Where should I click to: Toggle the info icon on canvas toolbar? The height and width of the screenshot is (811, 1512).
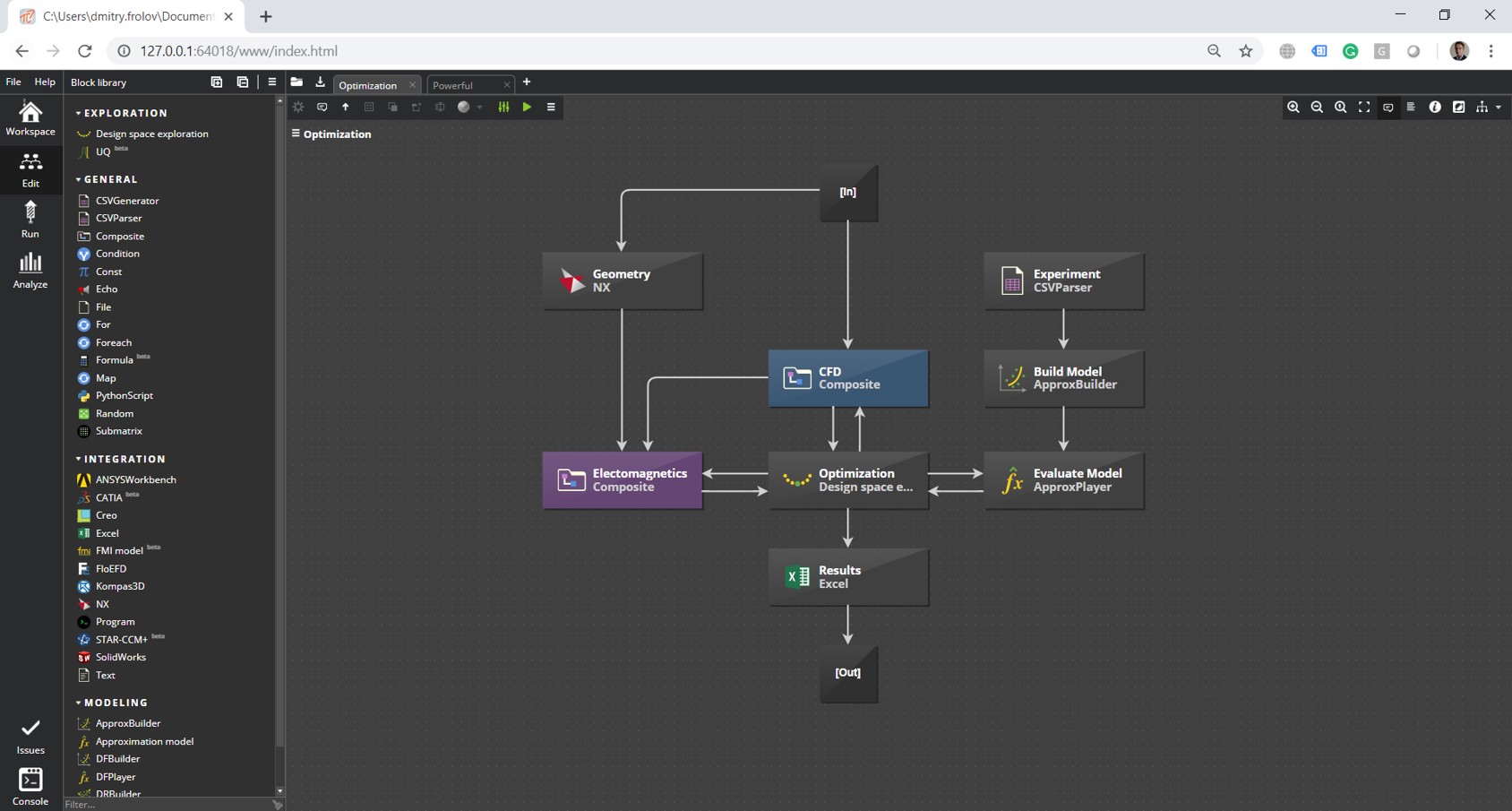click(1435, 108)
